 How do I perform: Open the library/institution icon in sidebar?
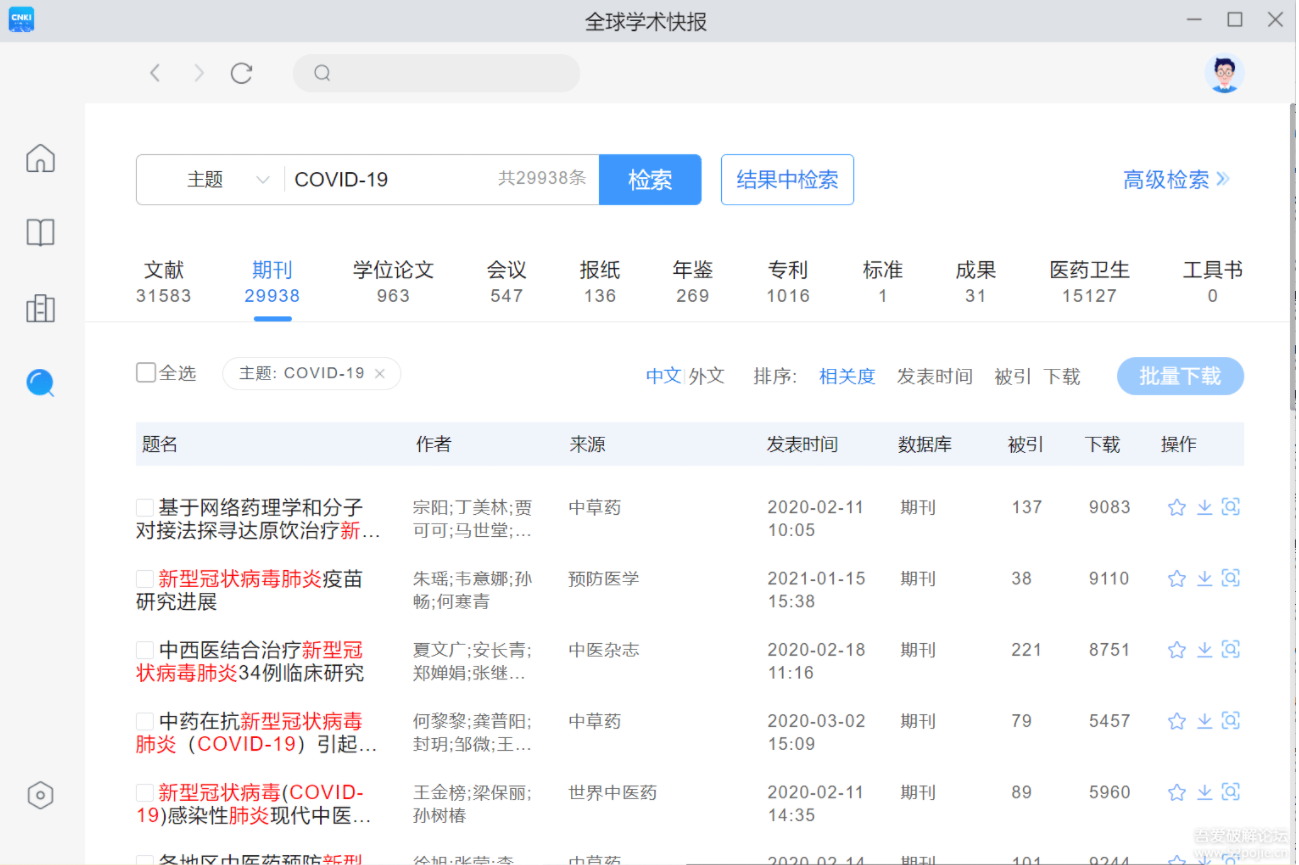40,309
